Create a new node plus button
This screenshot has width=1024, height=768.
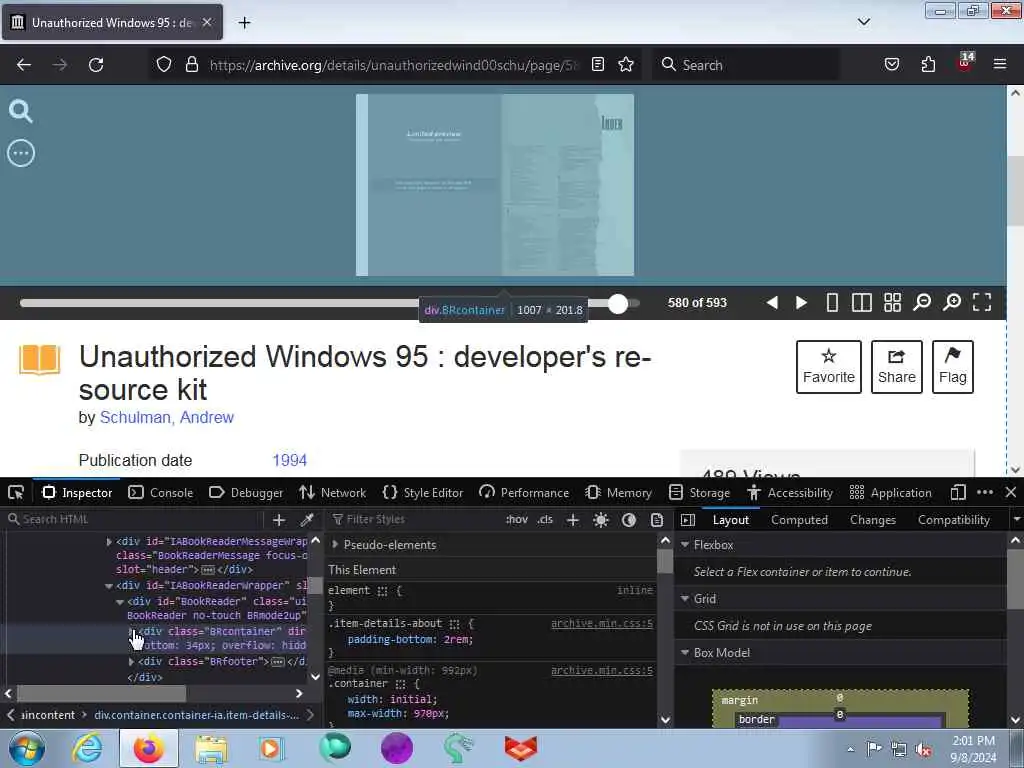coord(279,520)
